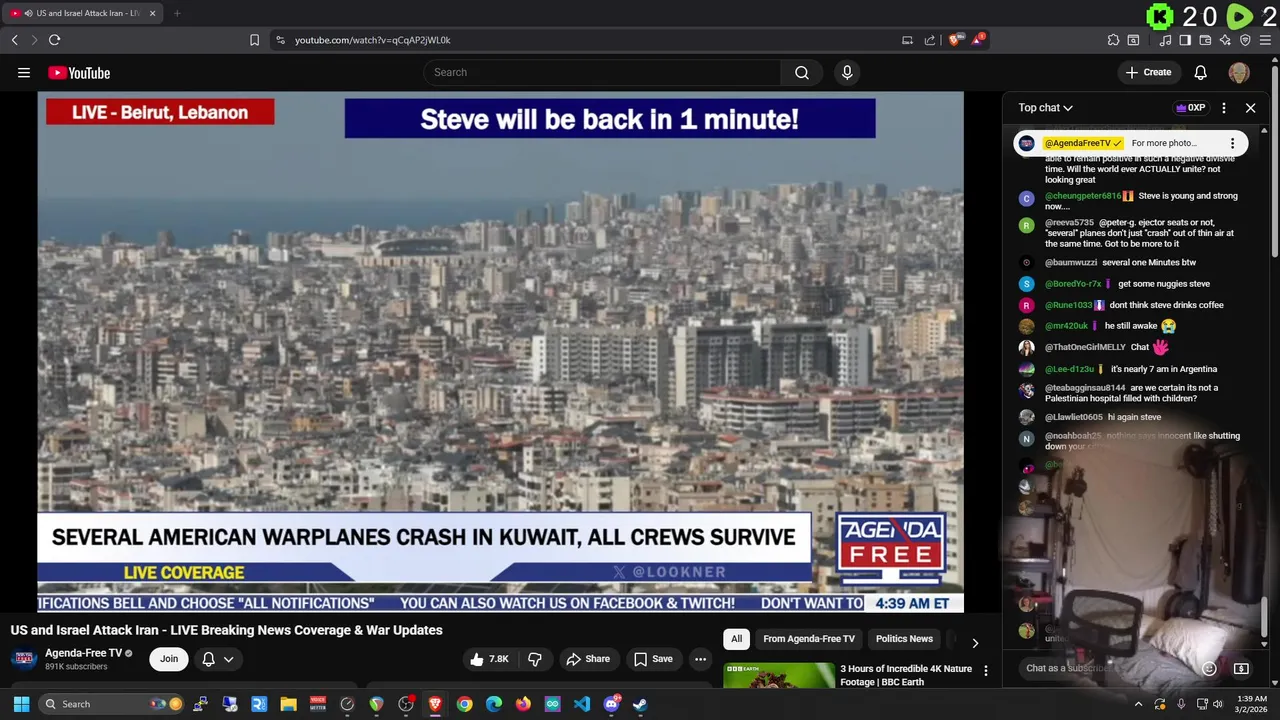Open Brave Leo AI sparkle icon

tap(1225, 40)
